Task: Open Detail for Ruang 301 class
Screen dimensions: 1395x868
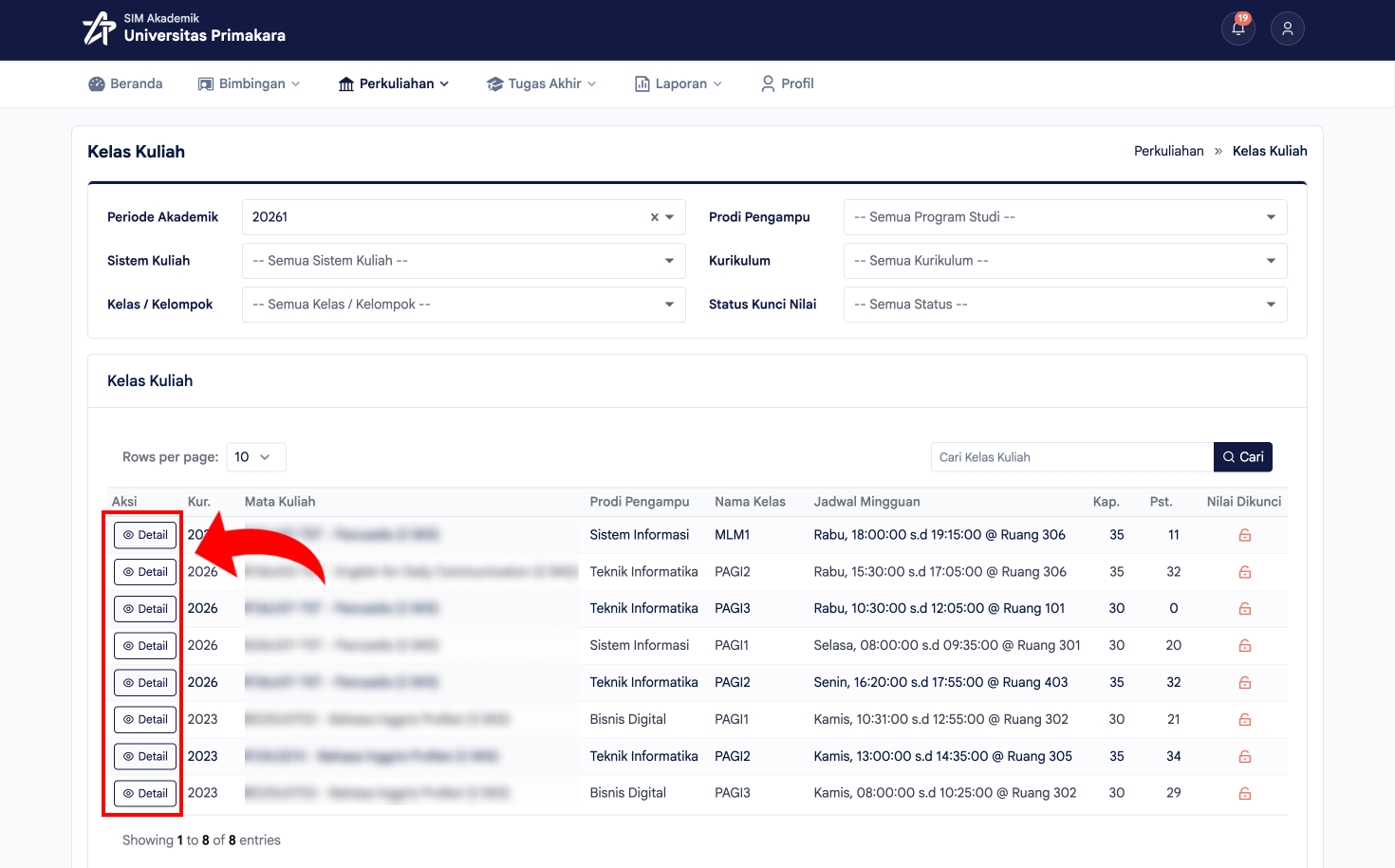Action: pyautogui.click(x=145, y=646)
